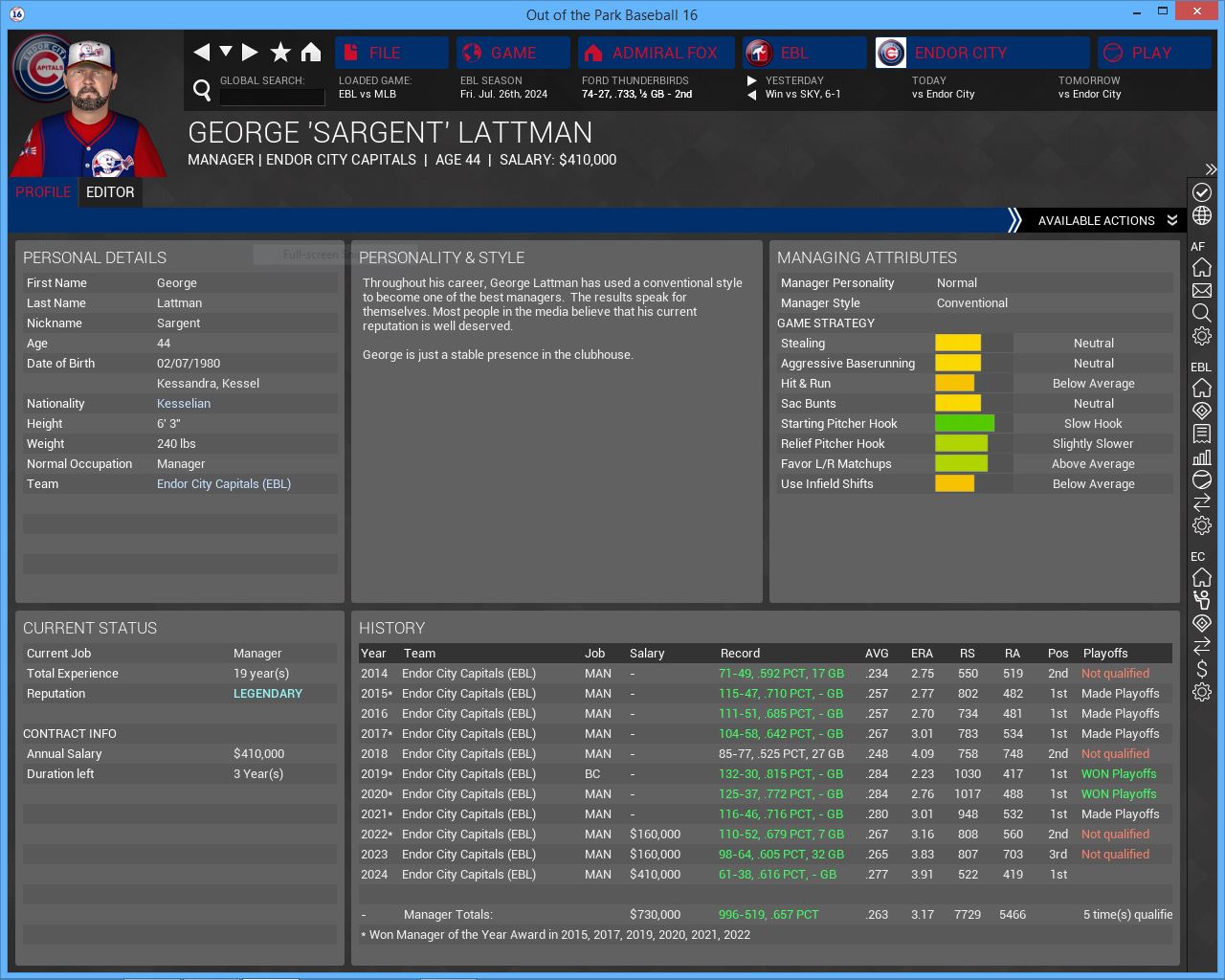
Task: Go to home screen via house icon
Action: click(x=311, y=53)
